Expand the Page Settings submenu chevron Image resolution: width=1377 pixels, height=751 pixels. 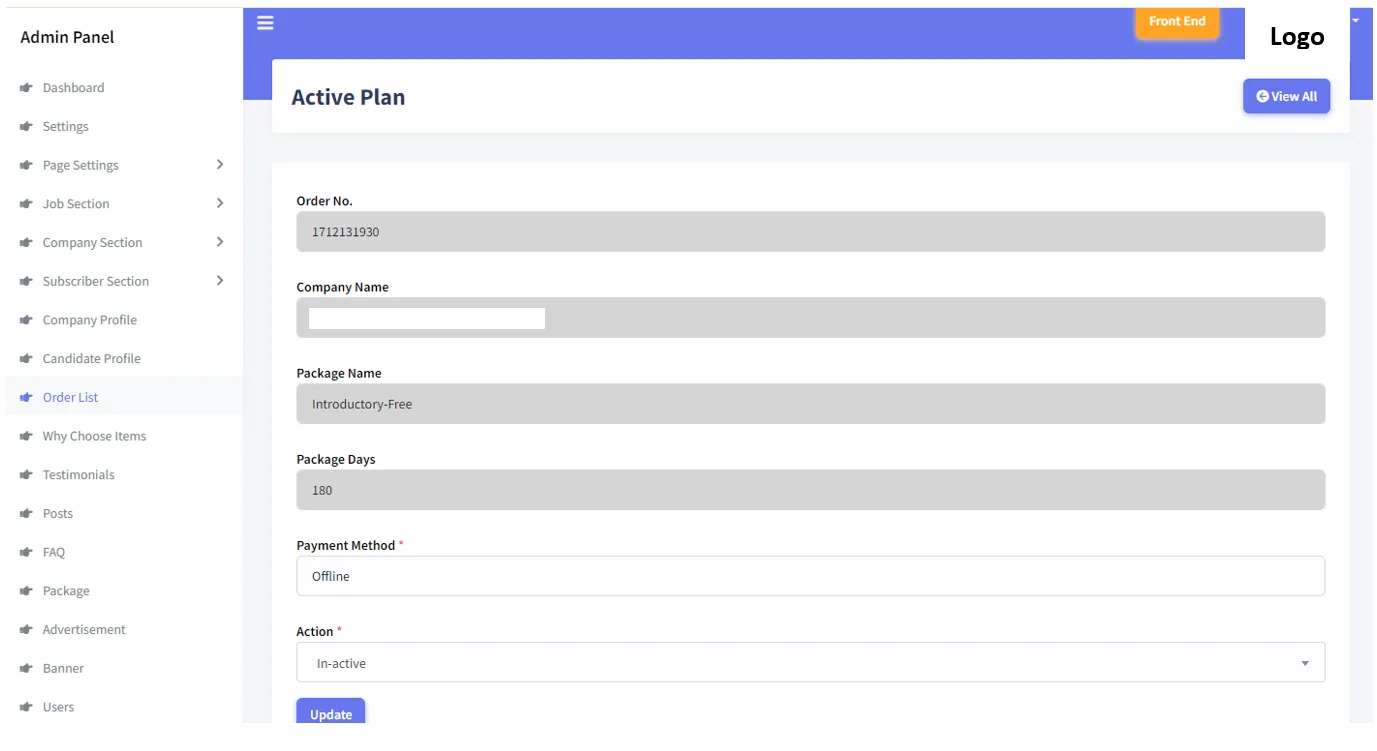point(220,165)
